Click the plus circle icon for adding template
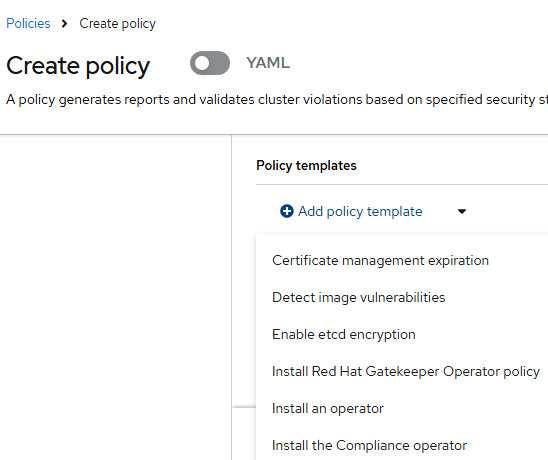This screenshot has width=548, height=460. click(287, 211)
